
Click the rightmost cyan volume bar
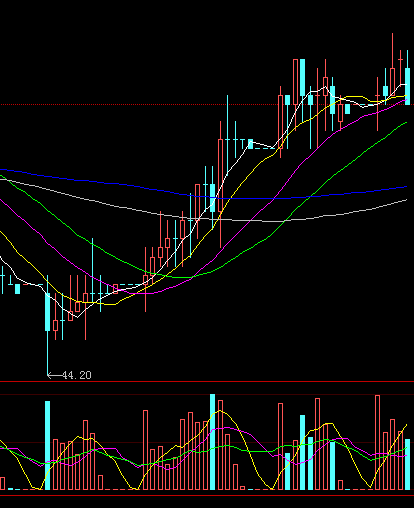click(407, 464)
